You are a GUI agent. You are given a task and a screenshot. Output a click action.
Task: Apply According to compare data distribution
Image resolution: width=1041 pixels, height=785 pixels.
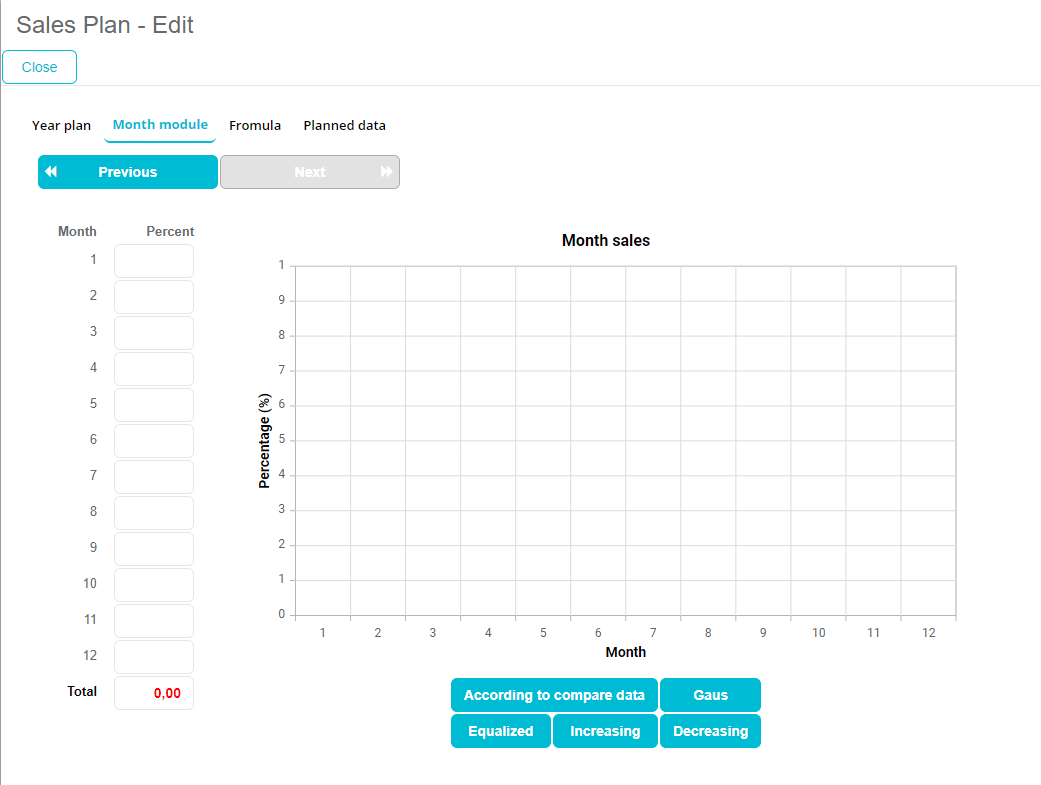[x=554, y=695]
